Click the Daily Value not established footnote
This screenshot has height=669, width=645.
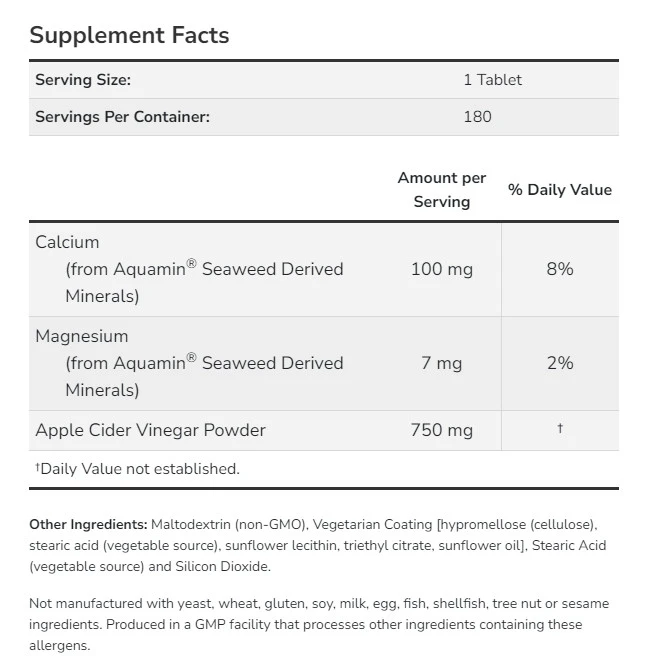coord(138,468)
